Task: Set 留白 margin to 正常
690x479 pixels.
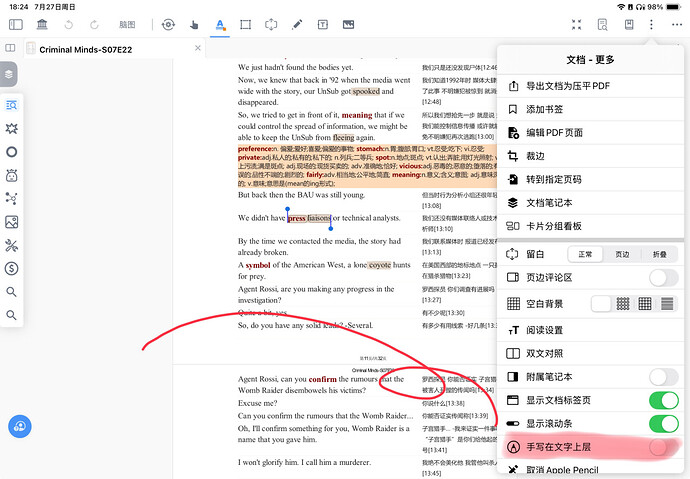Action: tap(585, 254)
